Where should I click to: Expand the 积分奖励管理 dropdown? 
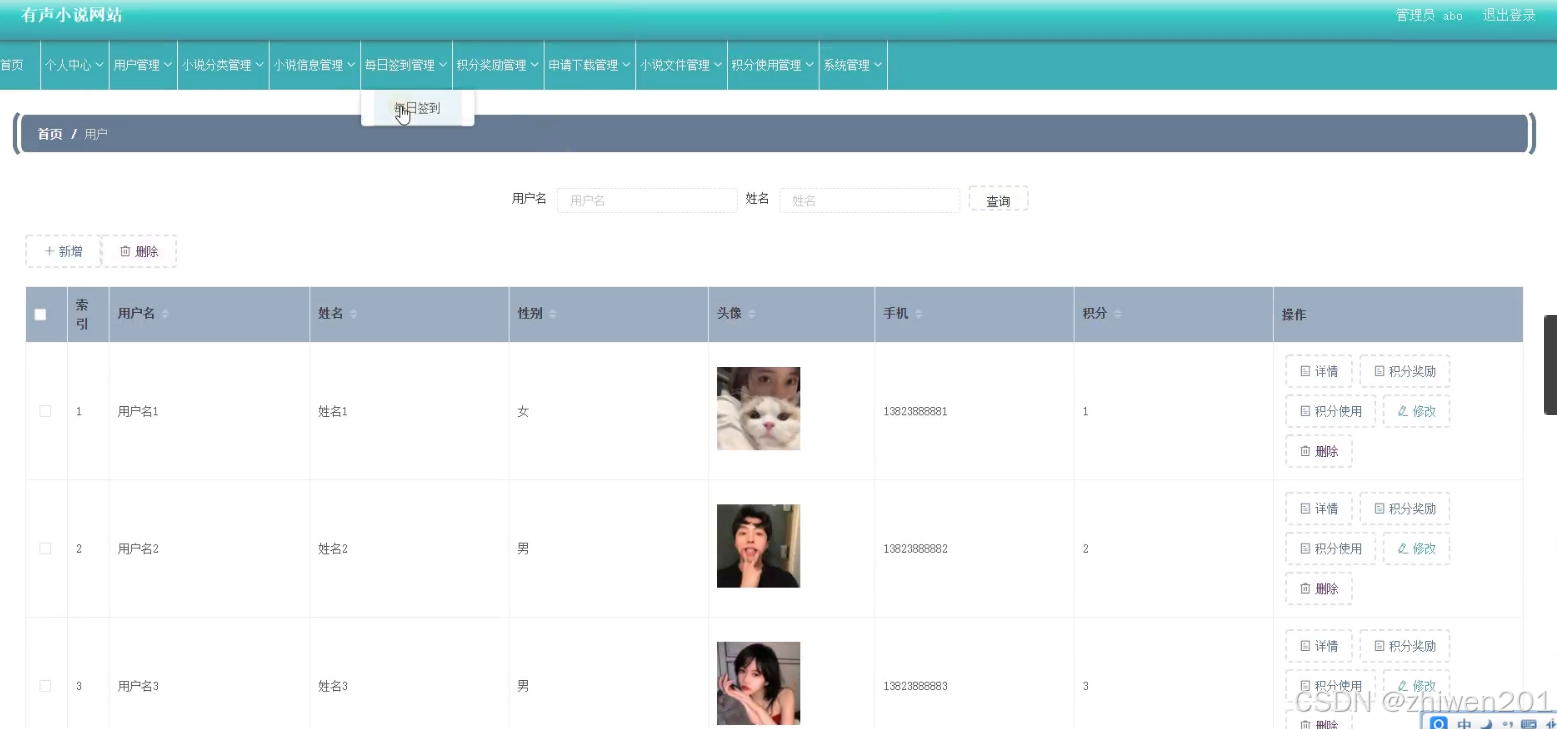497,64
